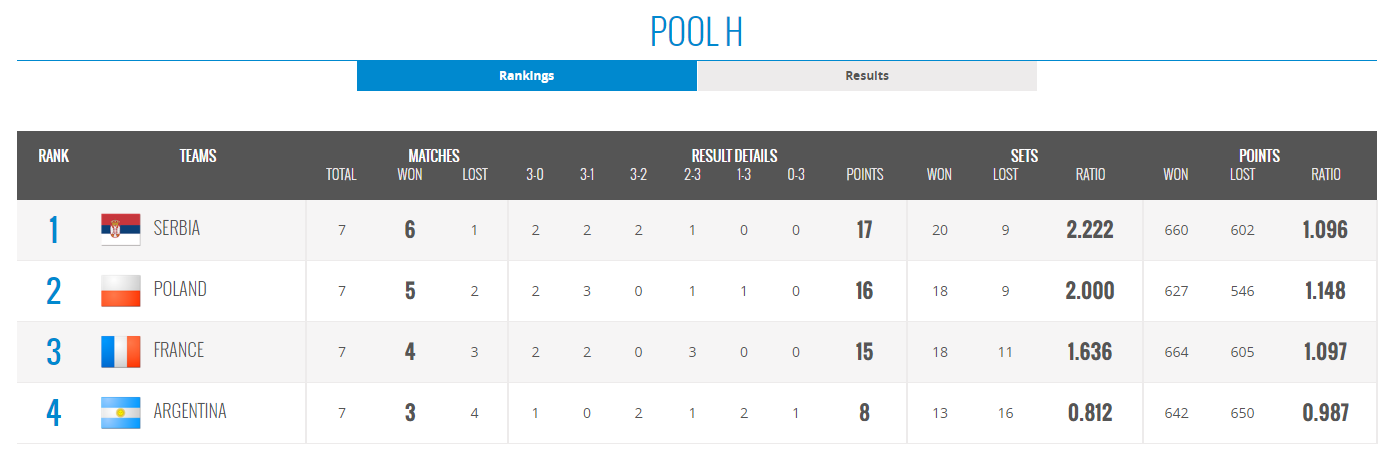Click Argentina's points ratio 0.987
This screenshot has height=476, width=1397.
[1325, 413]
